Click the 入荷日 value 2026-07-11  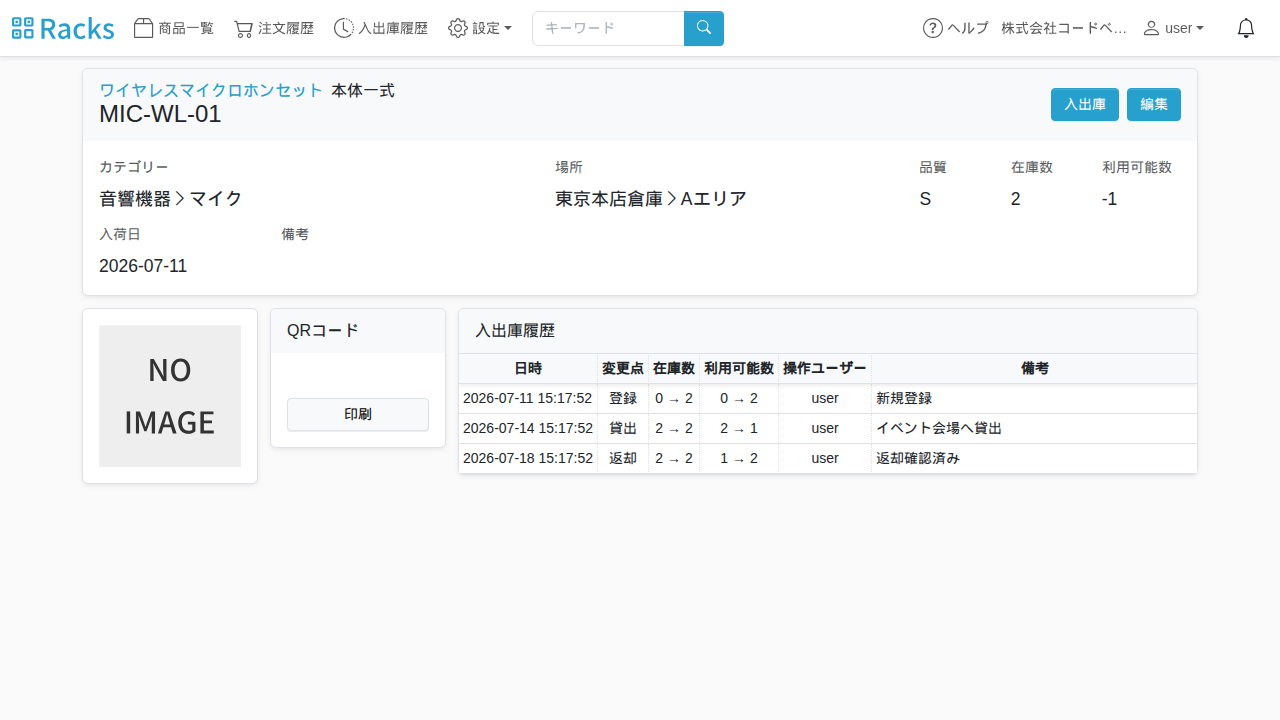tap(143, 266)
